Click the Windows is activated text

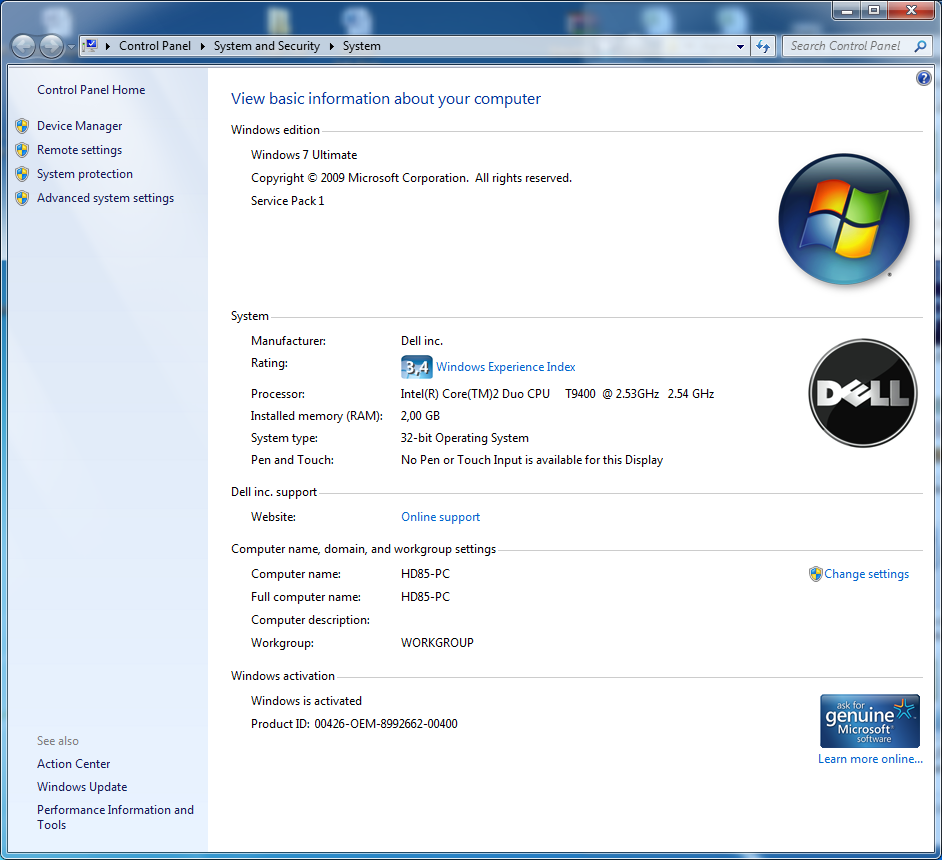(x=306, y=701)
